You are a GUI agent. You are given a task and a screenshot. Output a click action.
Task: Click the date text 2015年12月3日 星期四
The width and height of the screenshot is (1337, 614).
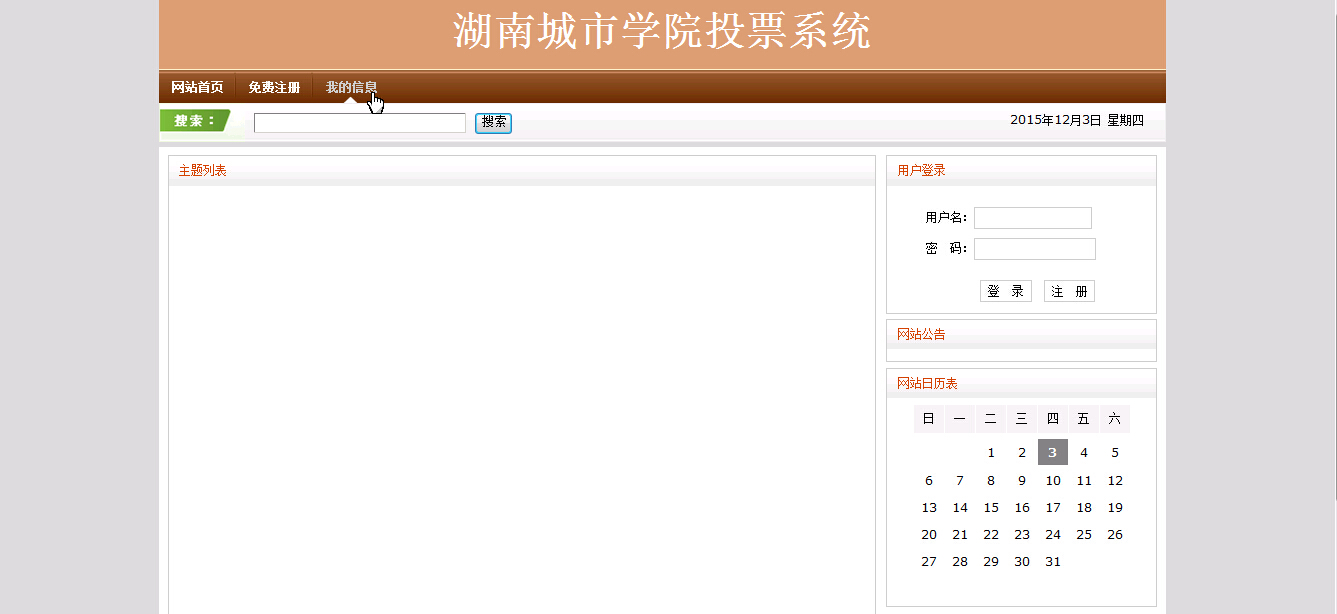click(x=1077, y=120)
